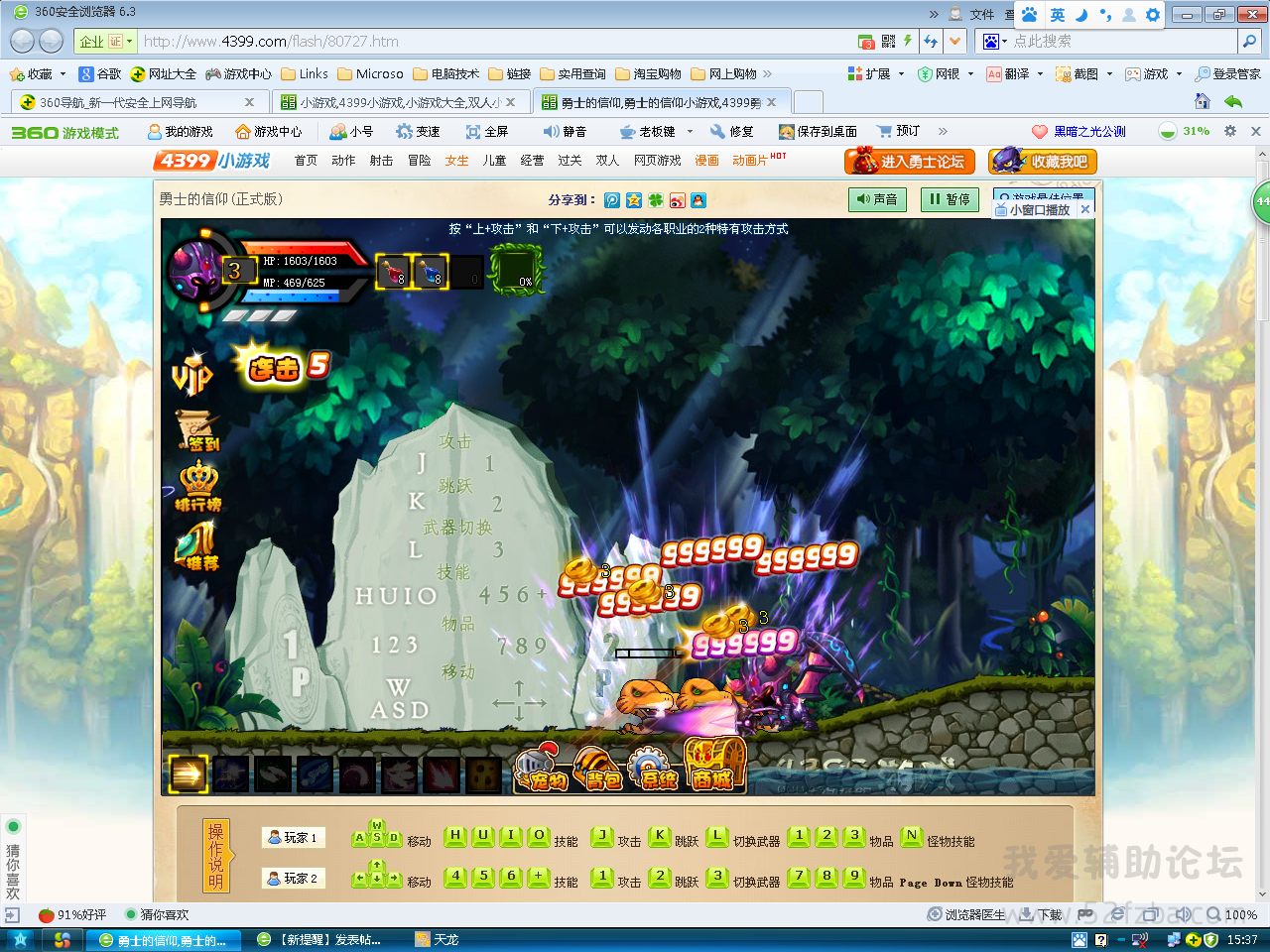Toggle game sound with 声音 button
The width and height of the screenshot is (1270, 952).
pos(878,199)
